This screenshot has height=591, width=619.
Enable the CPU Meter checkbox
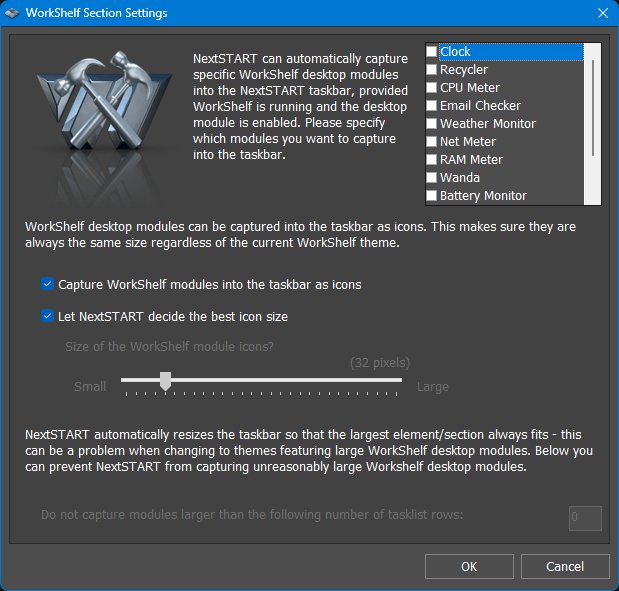tap(431, 87)
